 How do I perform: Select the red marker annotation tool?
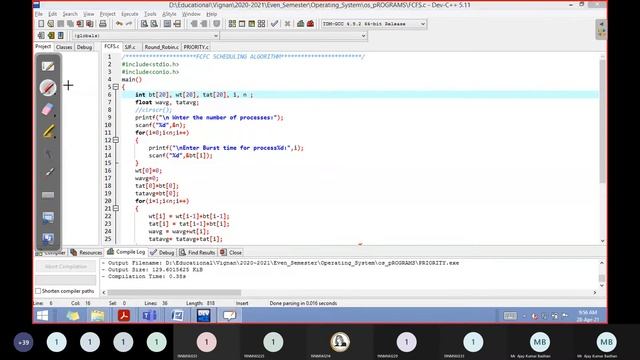pyautogui.click(x=48, y=88)
